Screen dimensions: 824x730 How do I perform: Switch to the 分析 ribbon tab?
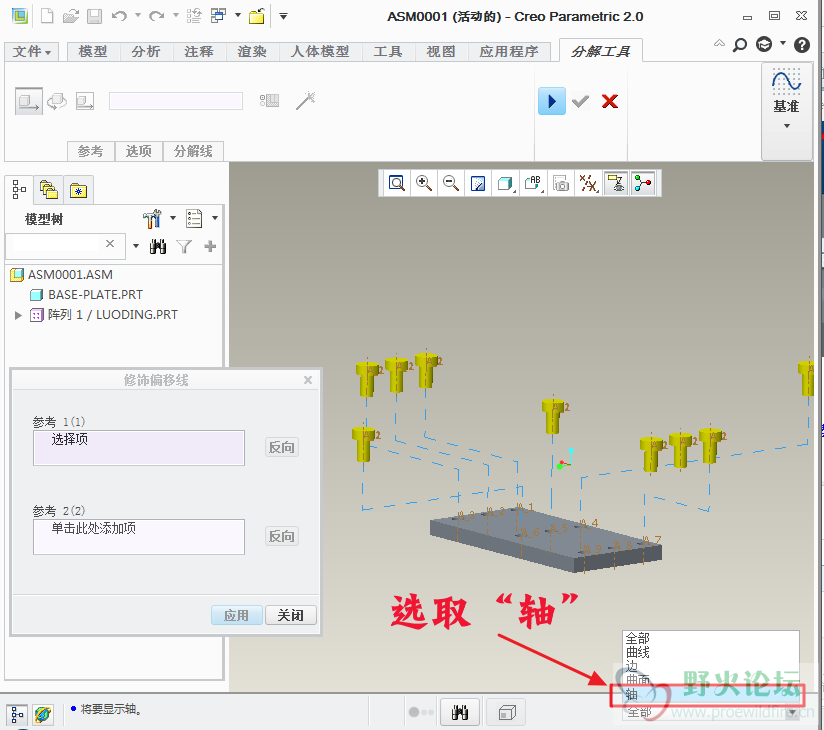(x=146, y=52)
